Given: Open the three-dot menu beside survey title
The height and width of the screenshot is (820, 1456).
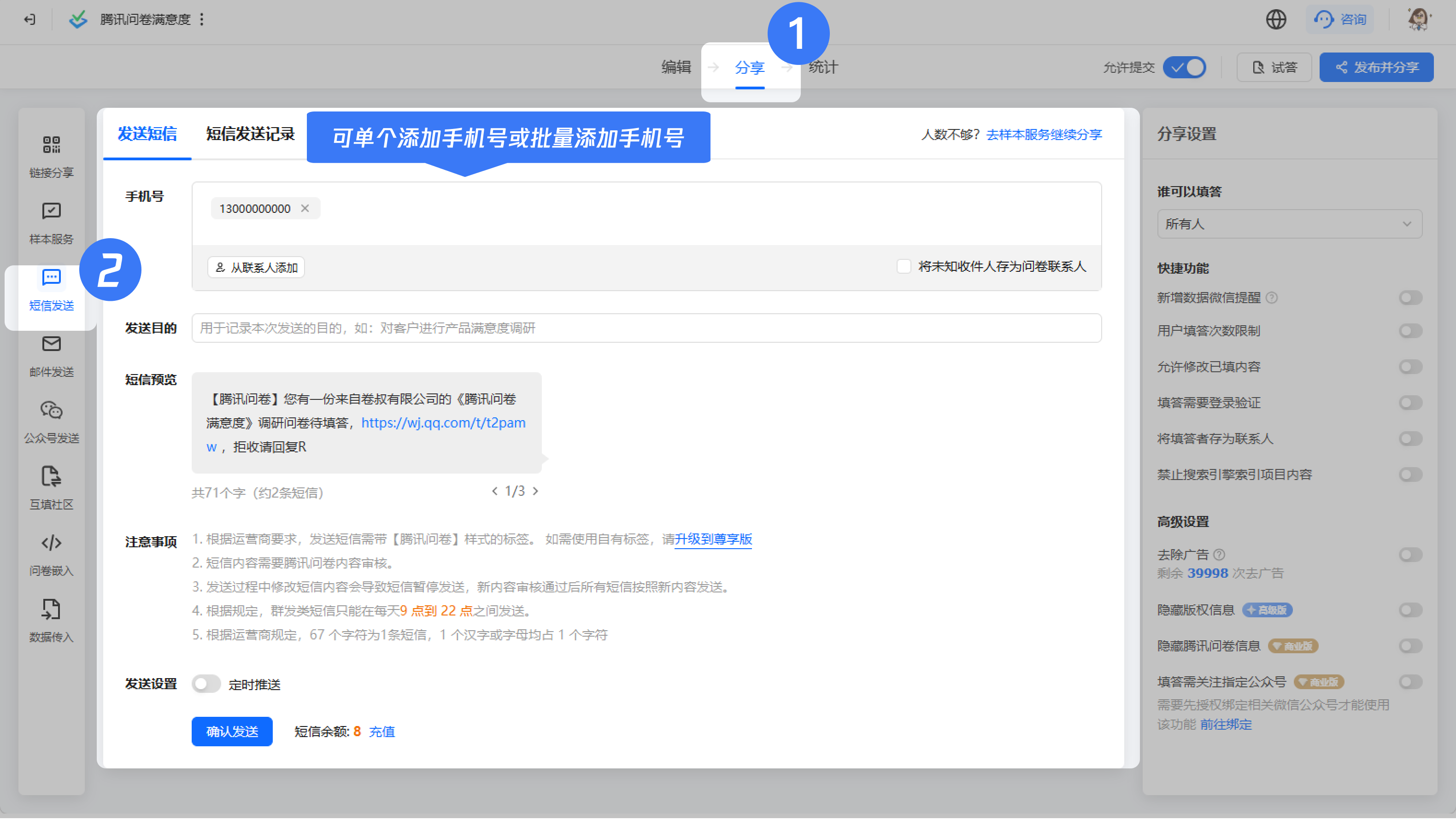Looking at the screenshot, I should [202, 20].
